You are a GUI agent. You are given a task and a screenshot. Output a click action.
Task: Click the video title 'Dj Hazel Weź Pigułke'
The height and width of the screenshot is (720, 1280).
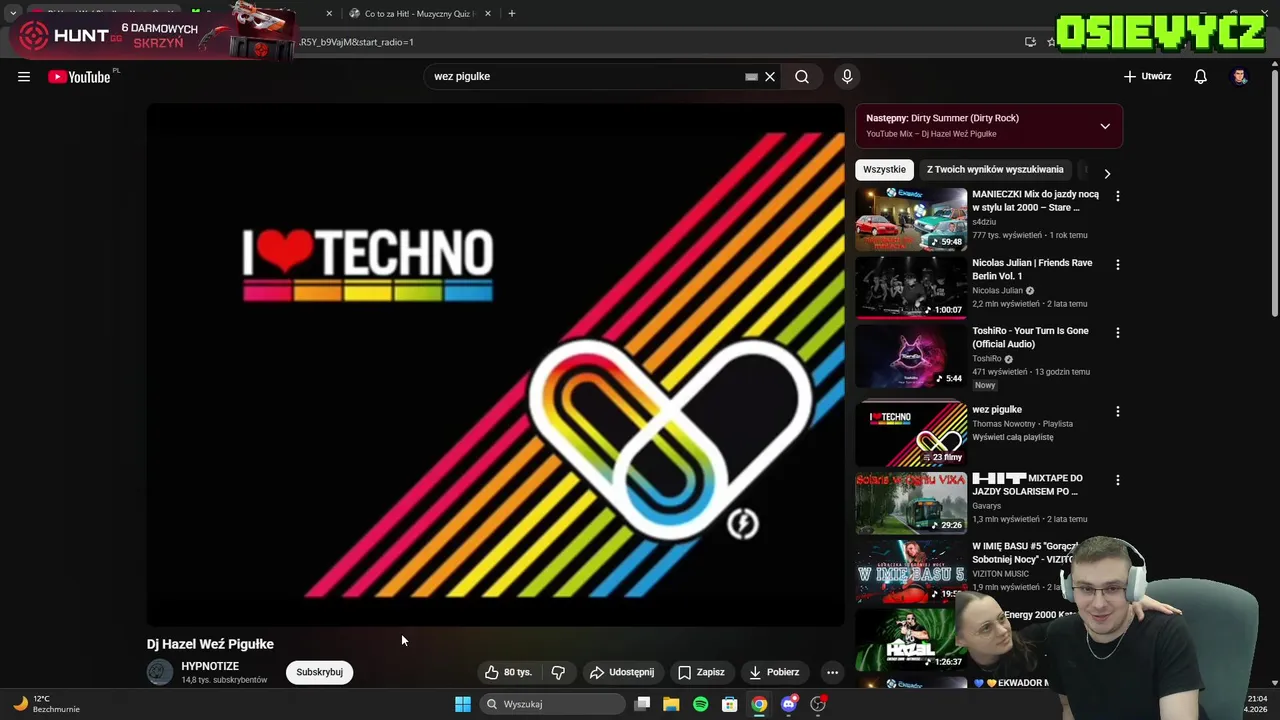[210, 644]
